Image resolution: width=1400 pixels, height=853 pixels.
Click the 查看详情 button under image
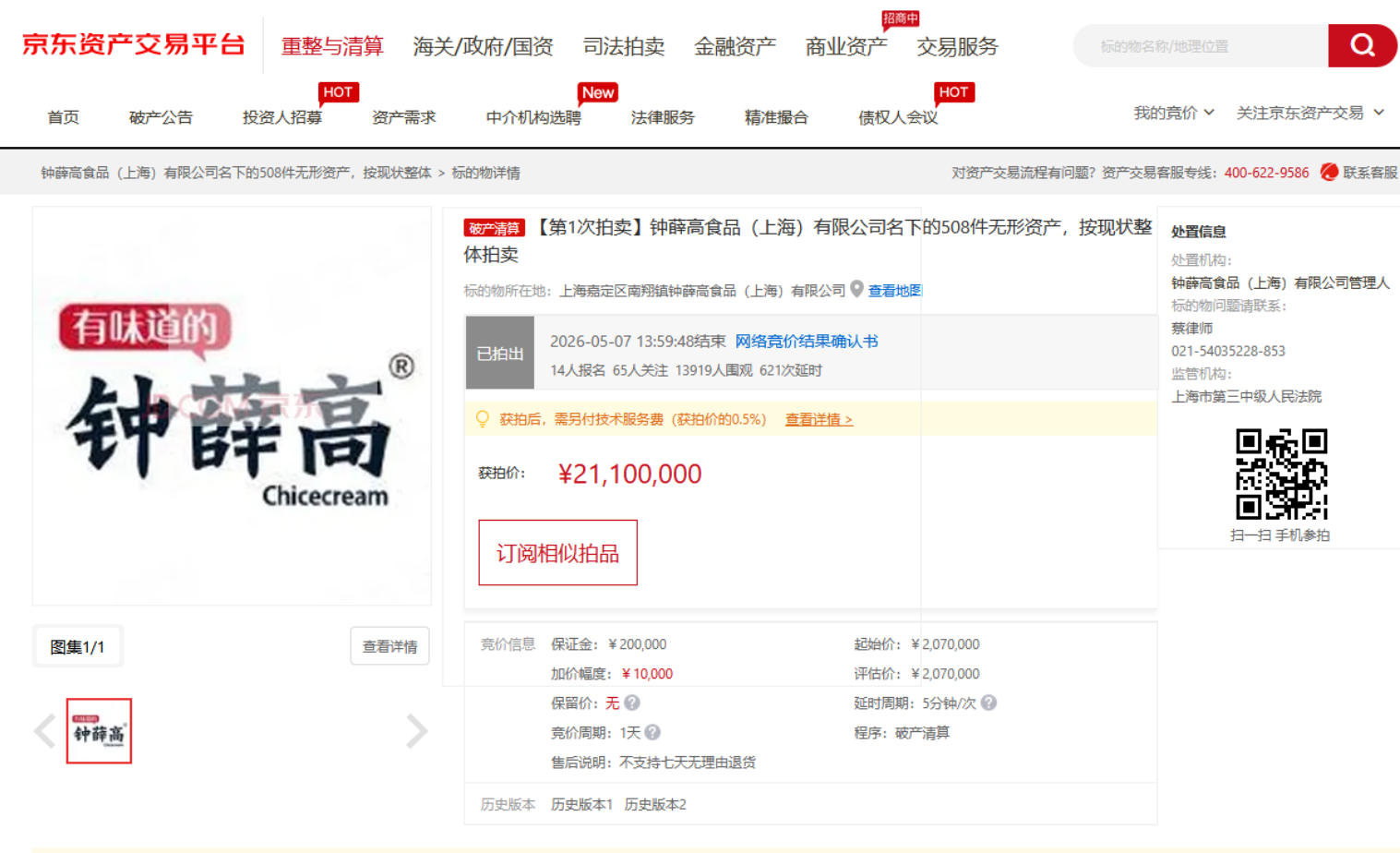(x=389, y=646)
